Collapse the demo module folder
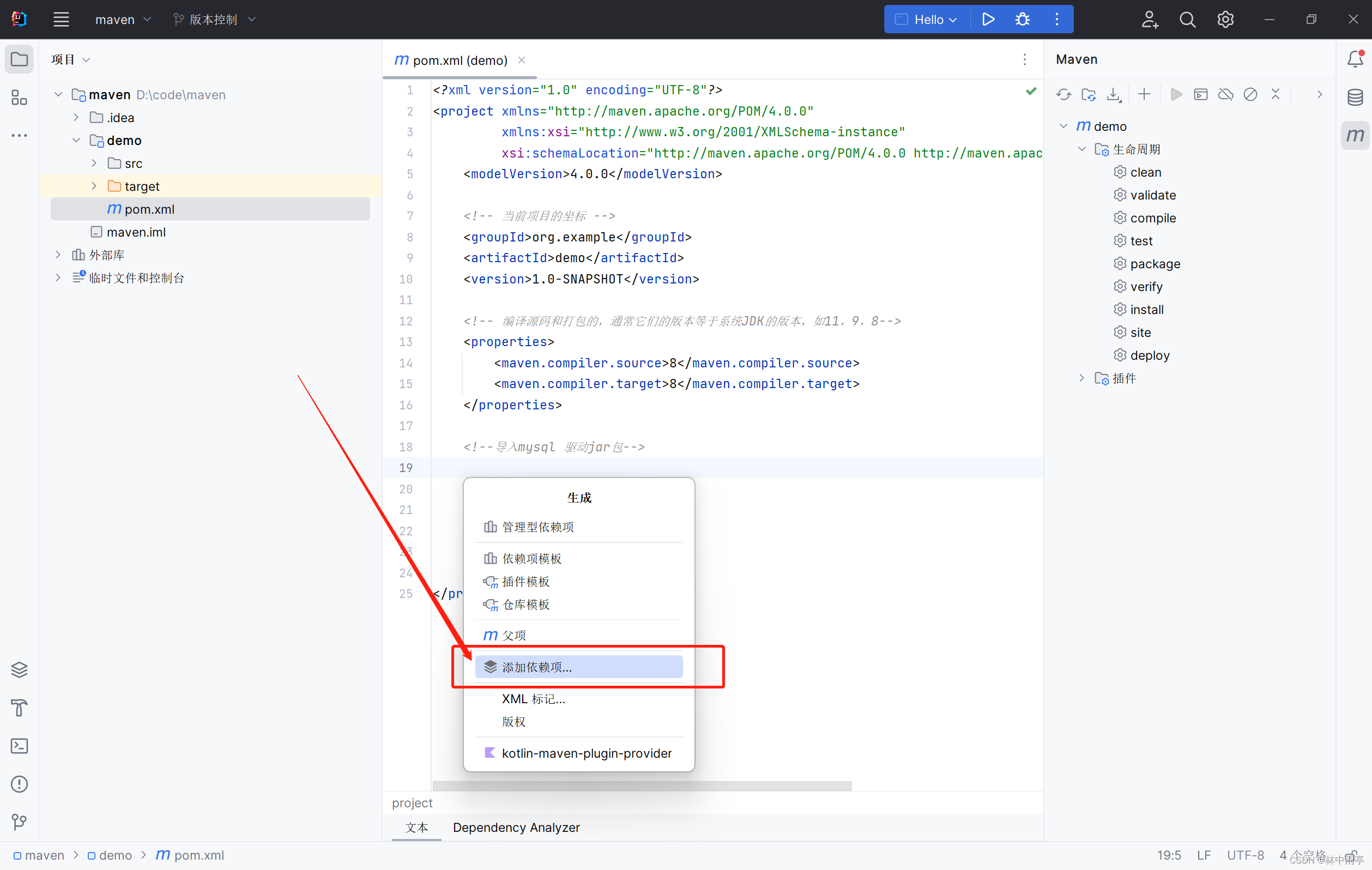1372x870 pixels. click(76, 140)
